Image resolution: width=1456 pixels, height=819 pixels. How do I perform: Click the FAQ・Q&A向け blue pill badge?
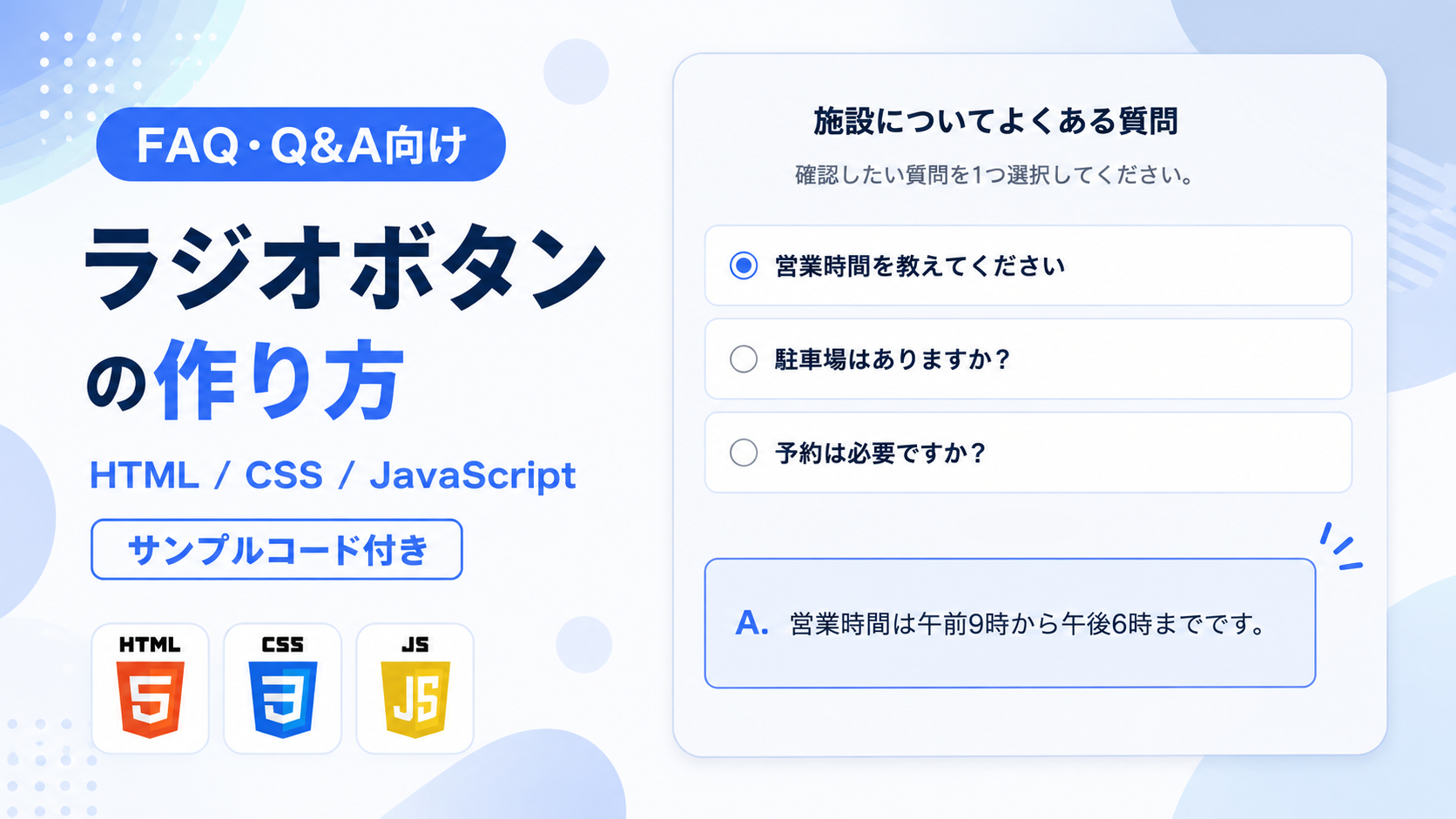(300, 144)
